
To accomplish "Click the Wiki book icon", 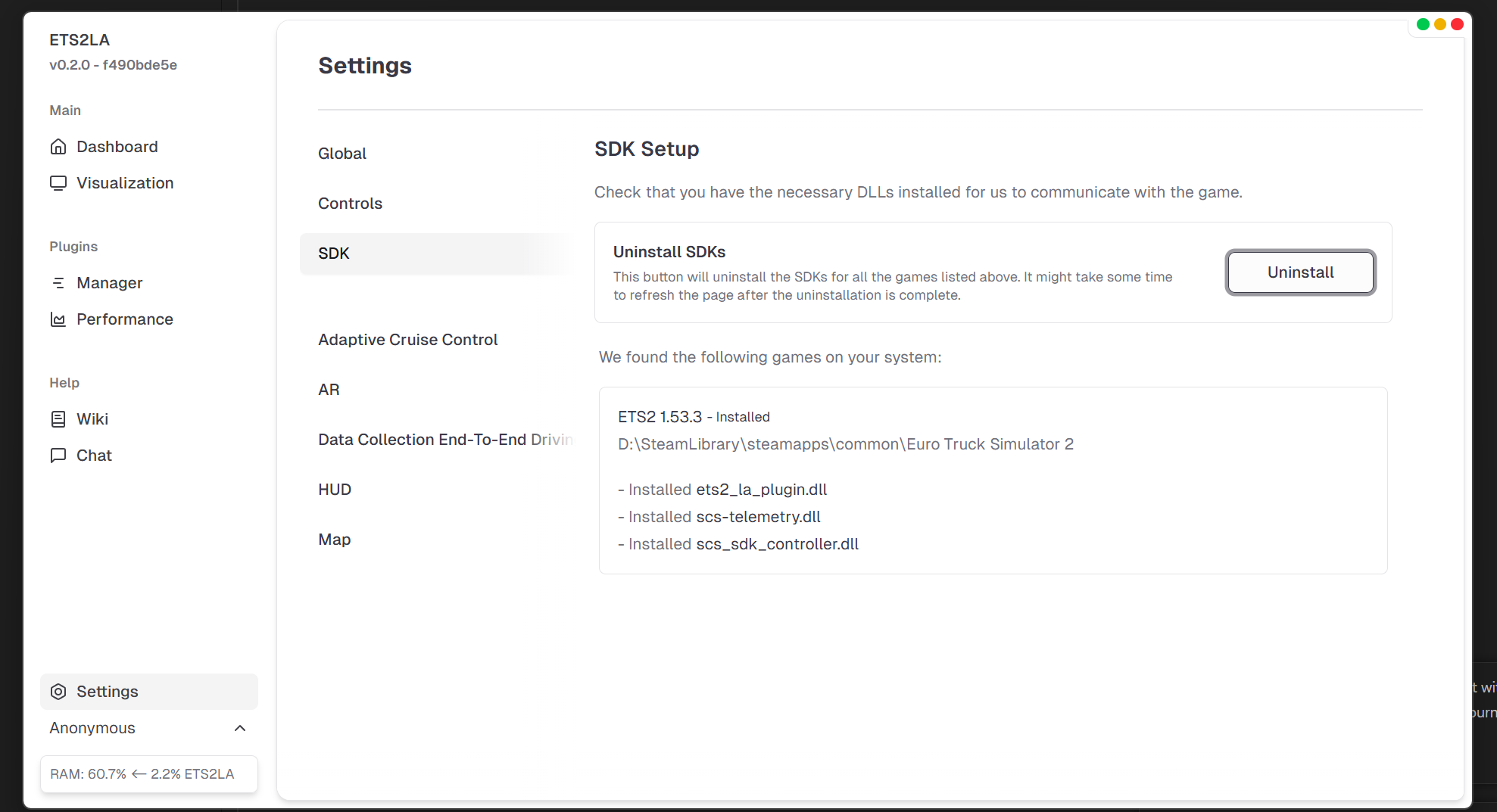I will (x=58, y=419).
